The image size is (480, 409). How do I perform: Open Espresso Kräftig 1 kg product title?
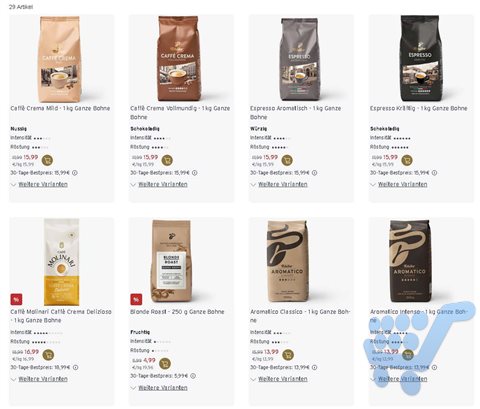[419, 108]
